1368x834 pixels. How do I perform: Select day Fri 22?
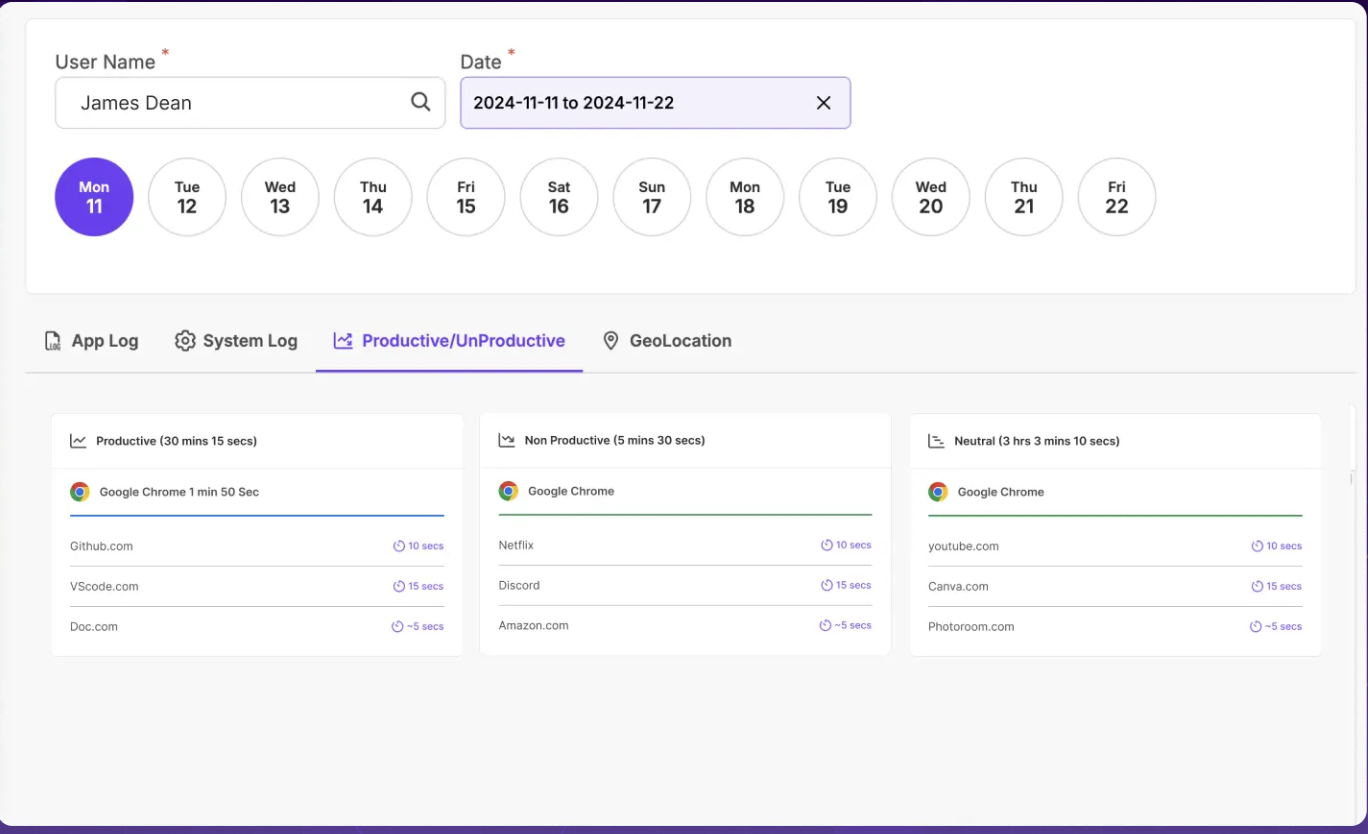point(1117,197)
